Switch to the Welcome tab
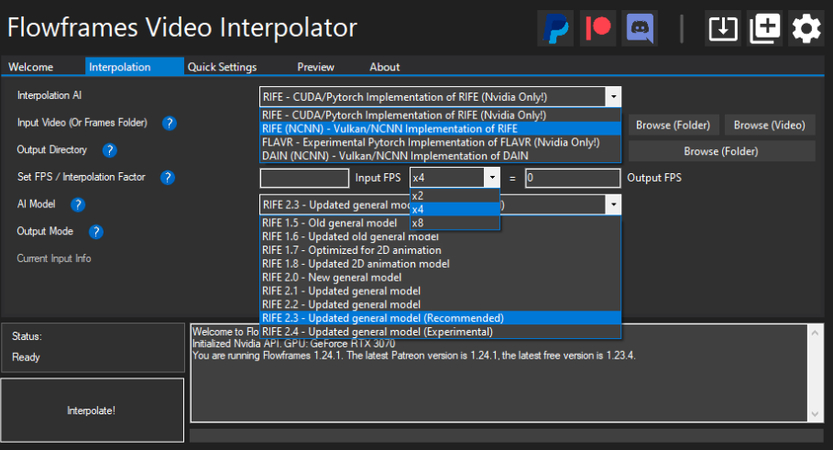This screenshot has height=450, width=833. 31,67
